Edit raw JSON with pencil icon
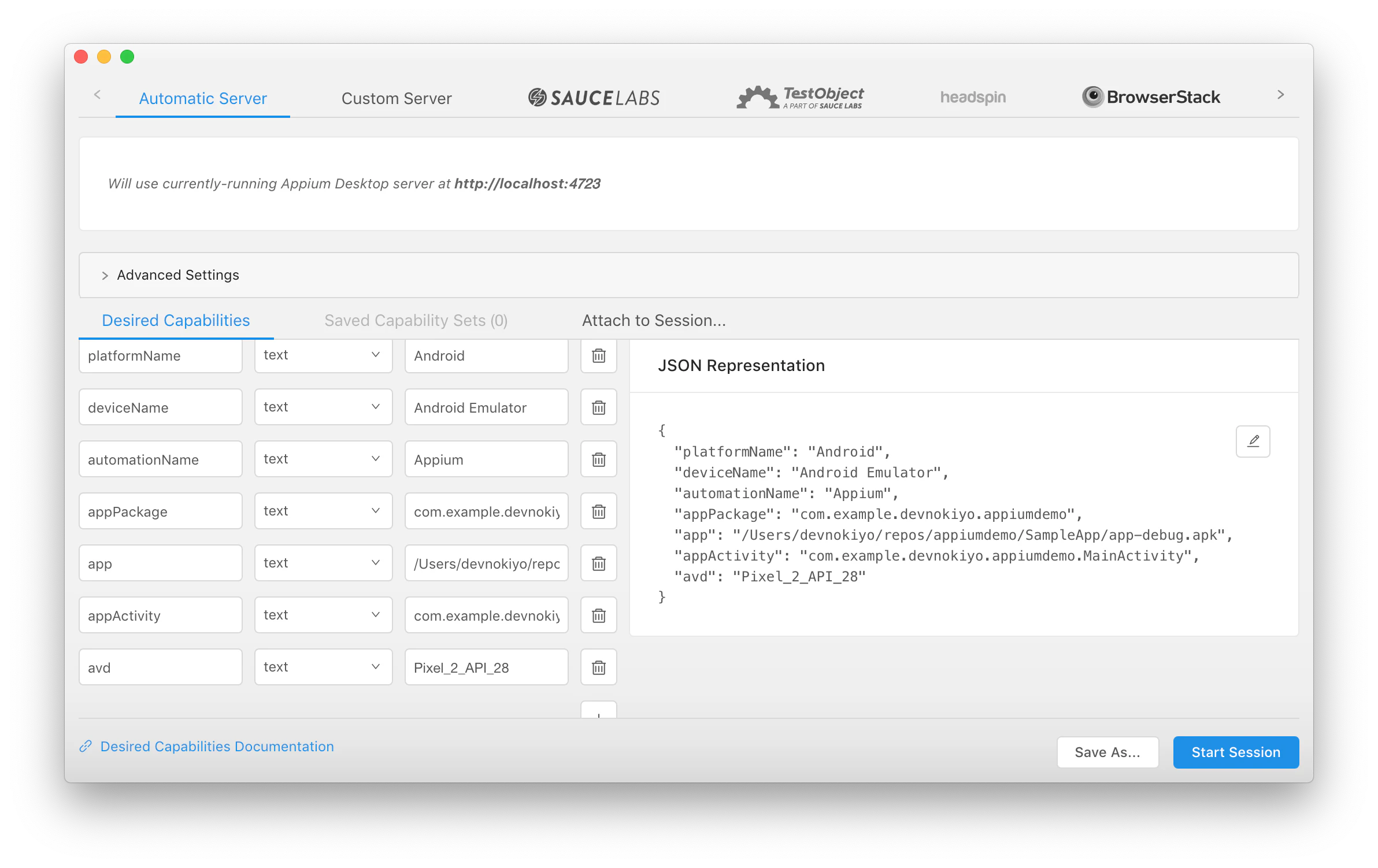This screenshot has width=1378, height=868. (1253, 442)
